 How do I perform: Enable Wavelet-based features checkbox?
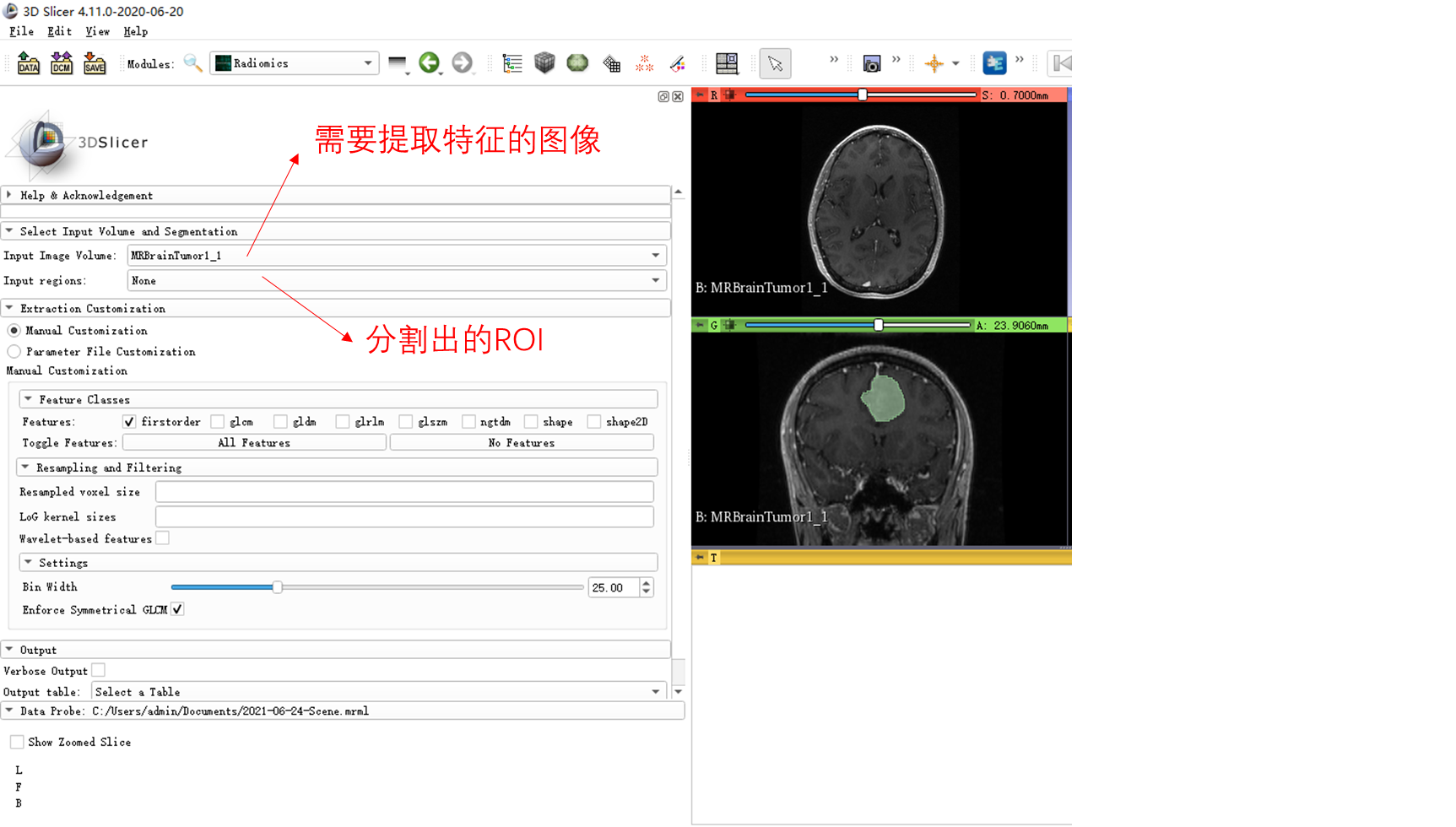(x=163, y=538)
